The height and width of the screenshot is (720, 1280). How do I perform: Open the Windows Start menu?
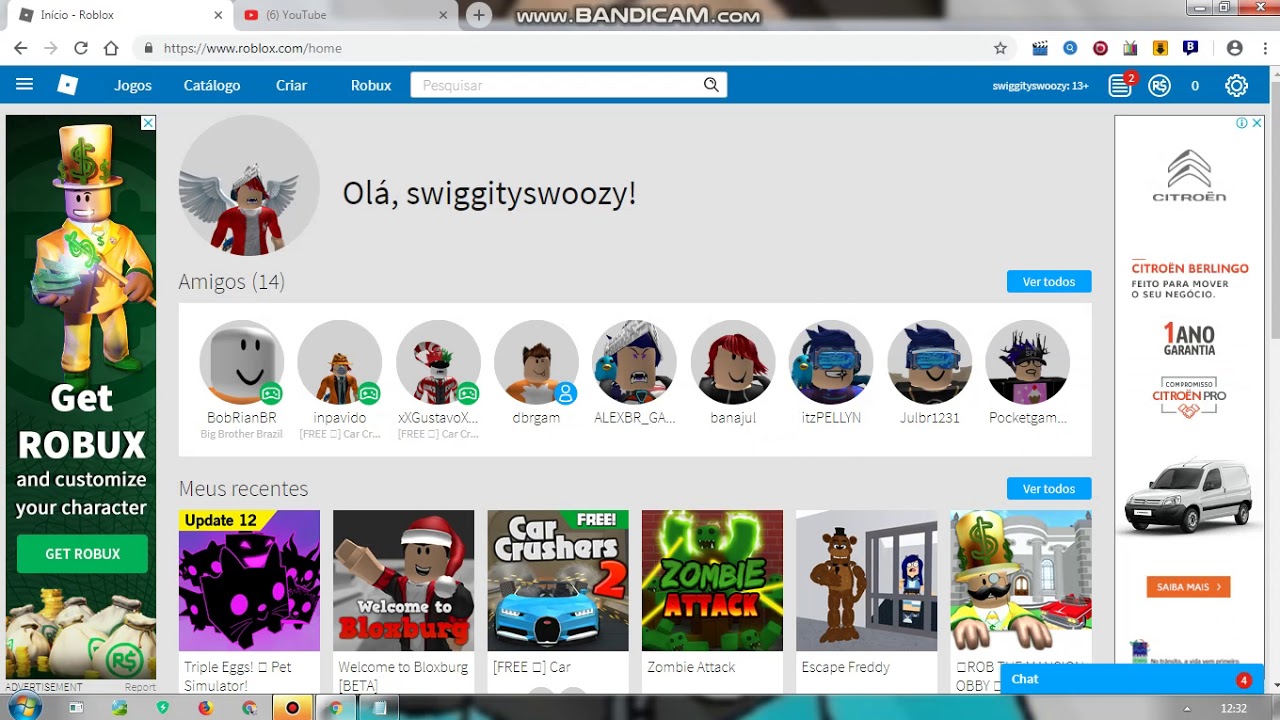[25, 708]
